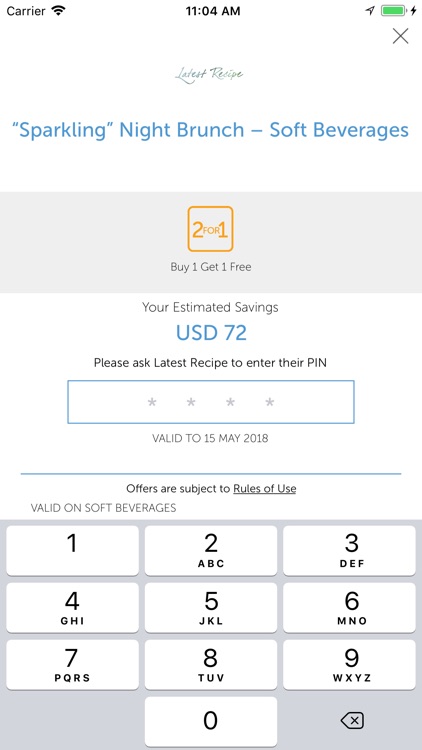Tap keypad digit 7 PQRS
422x750 pixels.
point(72,665)
